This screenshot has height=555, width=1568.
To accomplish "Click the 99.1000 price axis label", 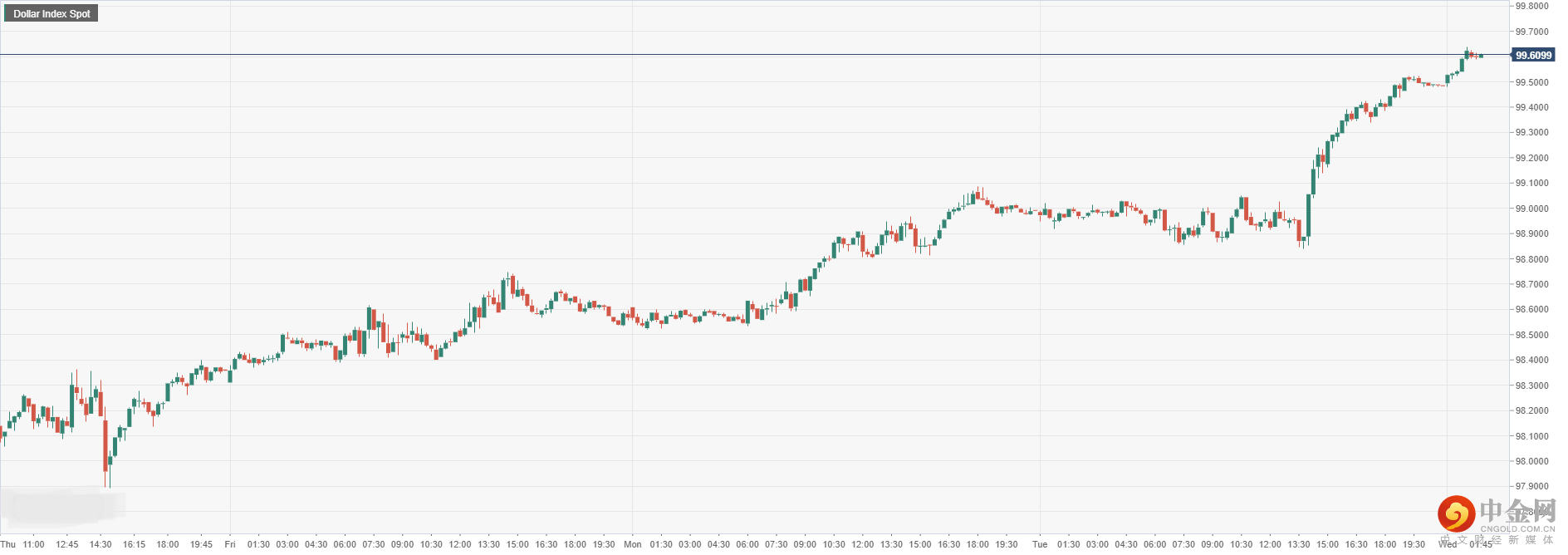I will pyautogui.click(x=1531, y=183).
